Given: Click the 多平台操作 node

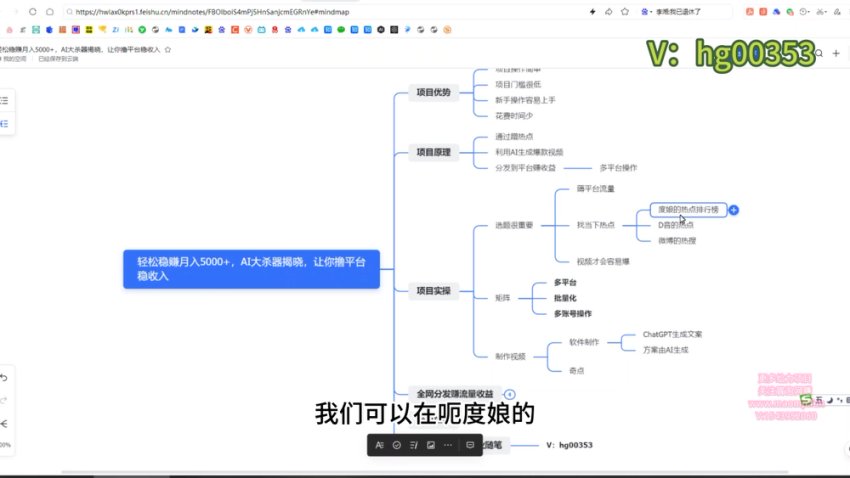Looking at the screenshot, I should 618,167.
